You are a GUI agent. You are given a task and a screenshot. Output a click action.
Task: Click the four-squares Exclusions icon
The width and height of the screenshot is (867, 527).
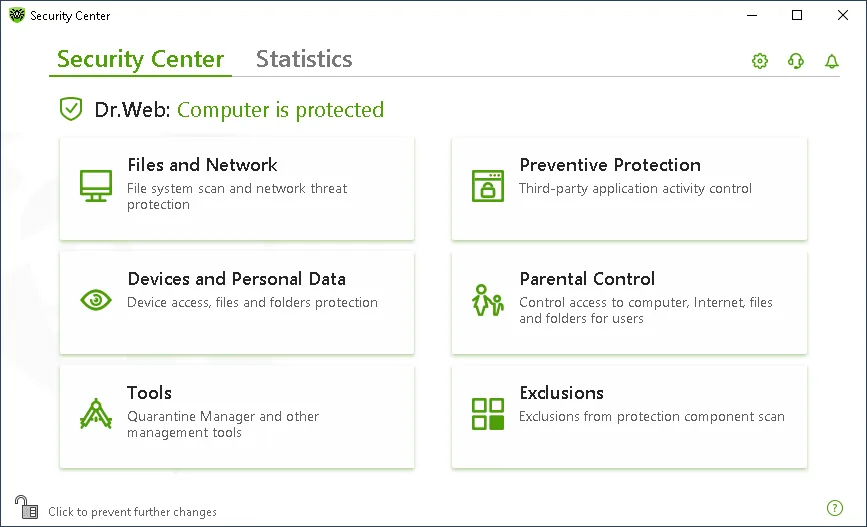pyautogui.click(x=488, y=414)
